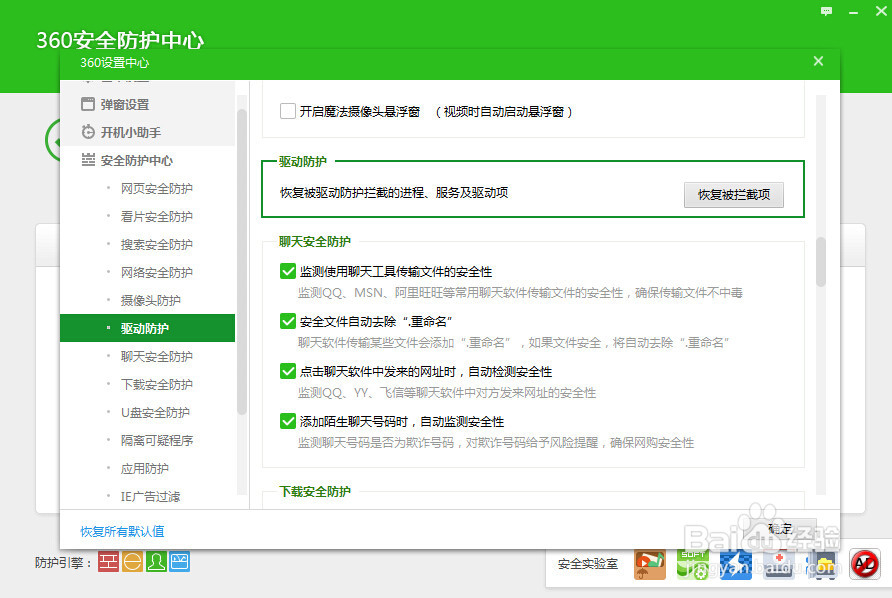The height and width of the screenshot is (598, 892).
Task: Click the red protection engine icon
Action: pyautogui.click(x=108, y=562)
